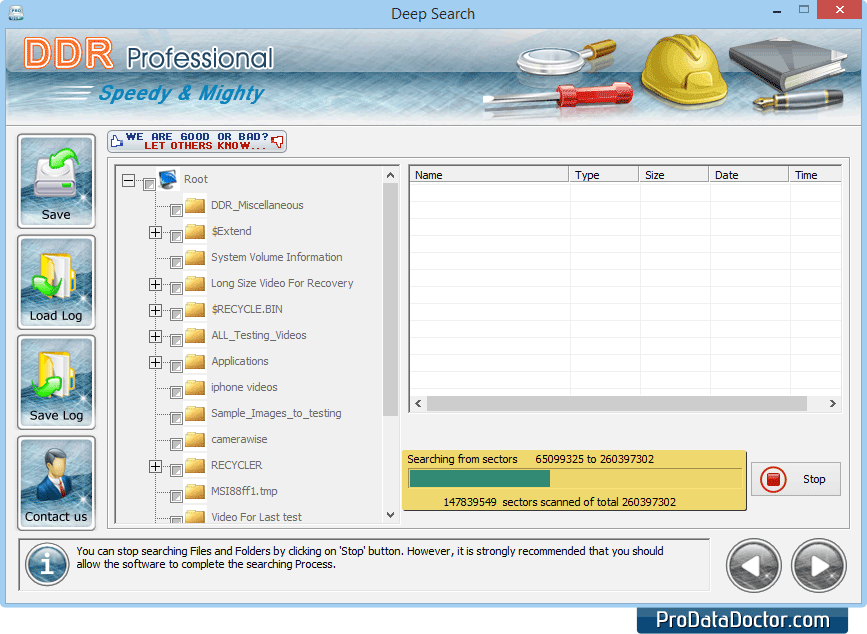
Task: Check Long Size Video For Recovery checkbox
Action: click(176, 288)
